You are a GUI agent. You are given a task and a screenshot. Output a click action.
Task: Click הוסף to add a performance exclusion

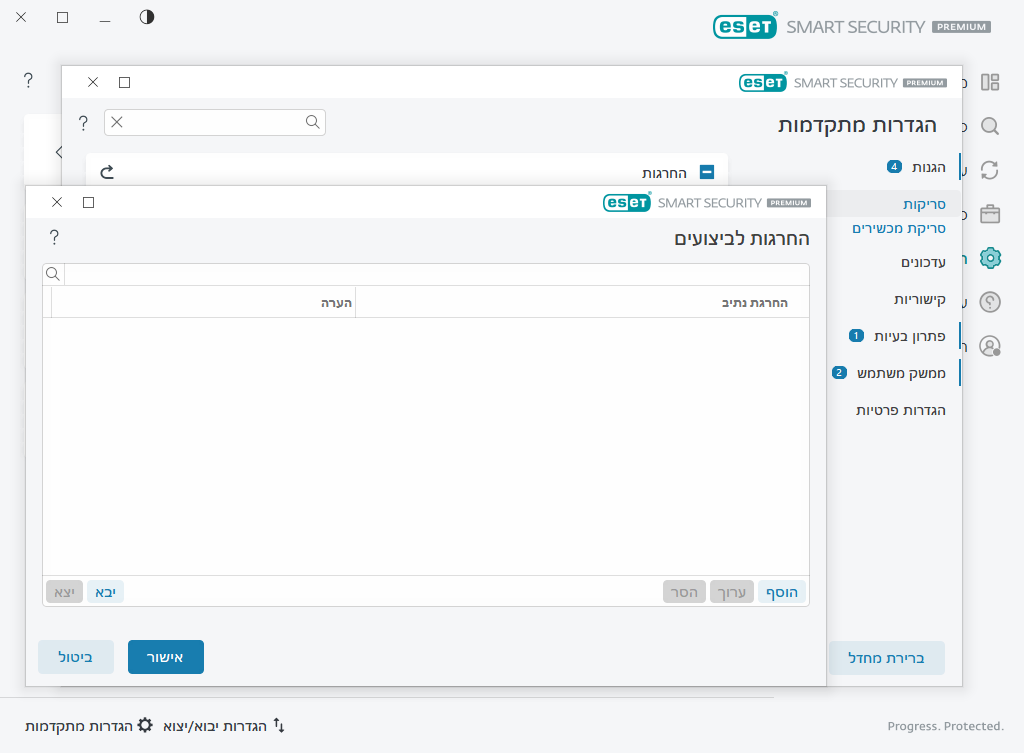(782, 592)
